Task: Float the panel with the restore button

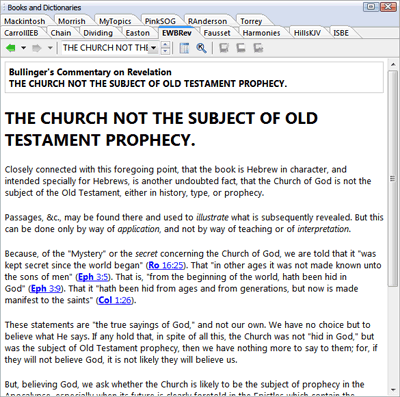Action: pos(370,7)
